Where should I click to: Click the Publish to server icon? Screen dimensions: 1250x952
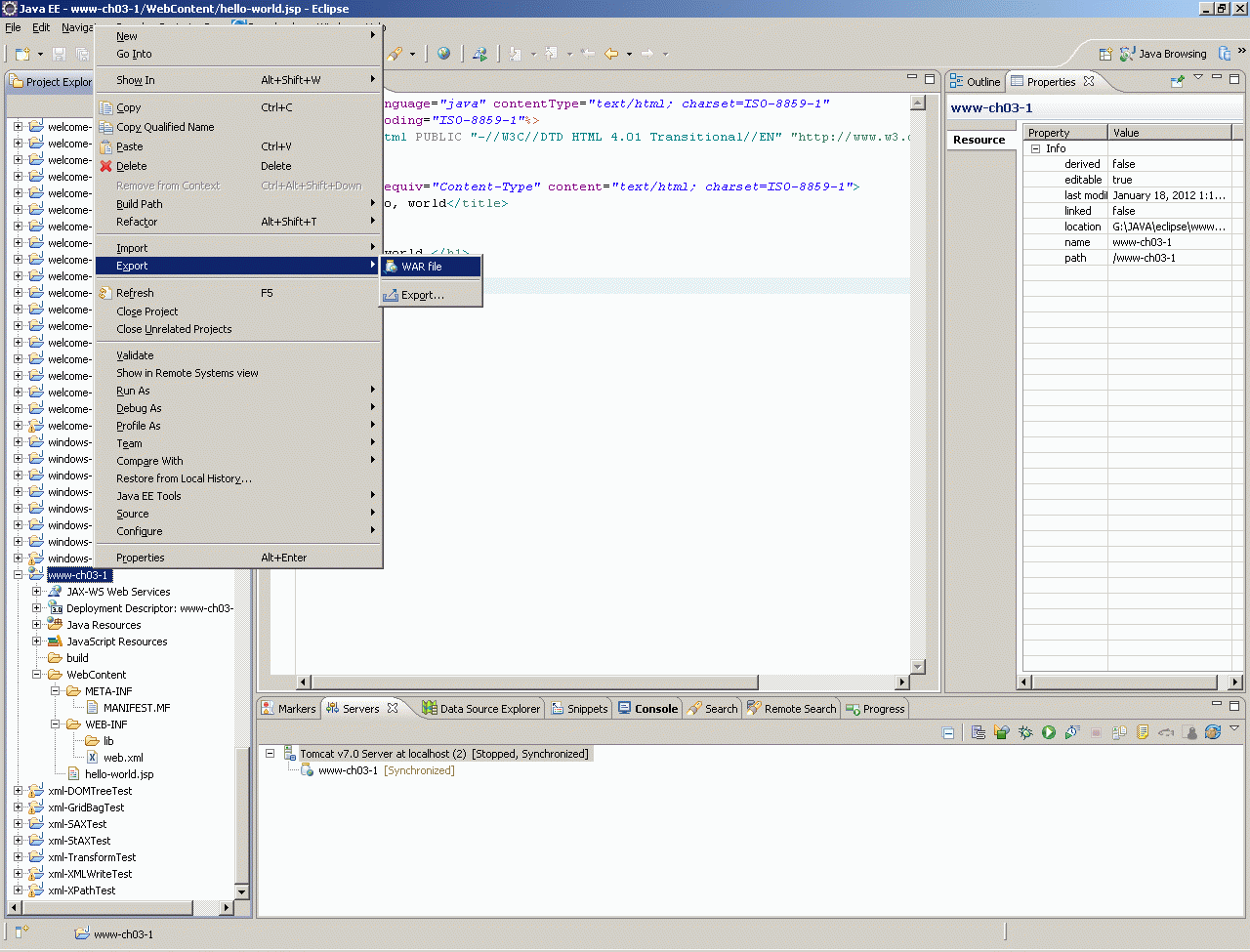coord(1119,732)
